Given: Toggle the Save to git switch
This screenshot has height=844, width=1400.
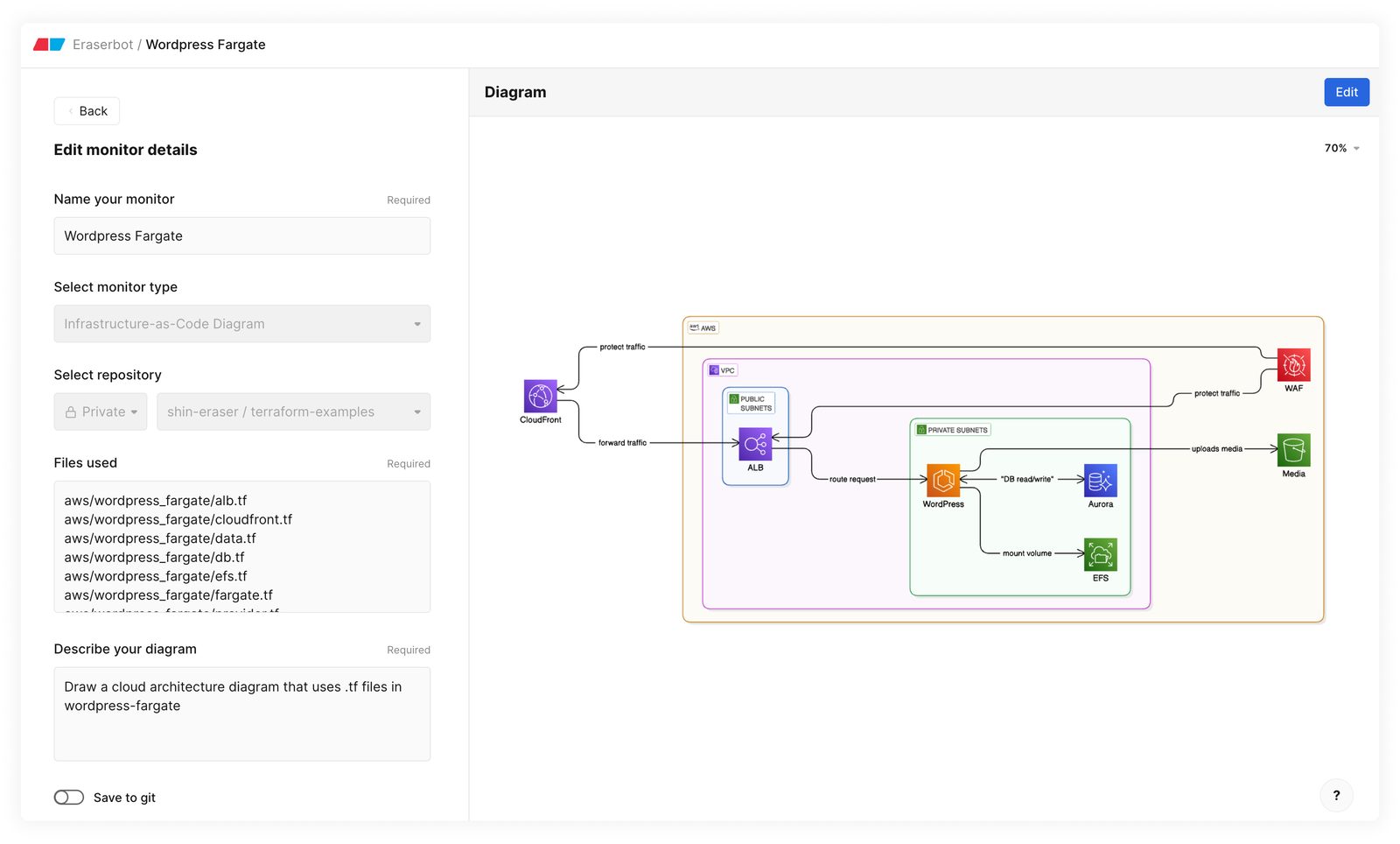Looking at the screenshot, I should [x=69, y=798].
